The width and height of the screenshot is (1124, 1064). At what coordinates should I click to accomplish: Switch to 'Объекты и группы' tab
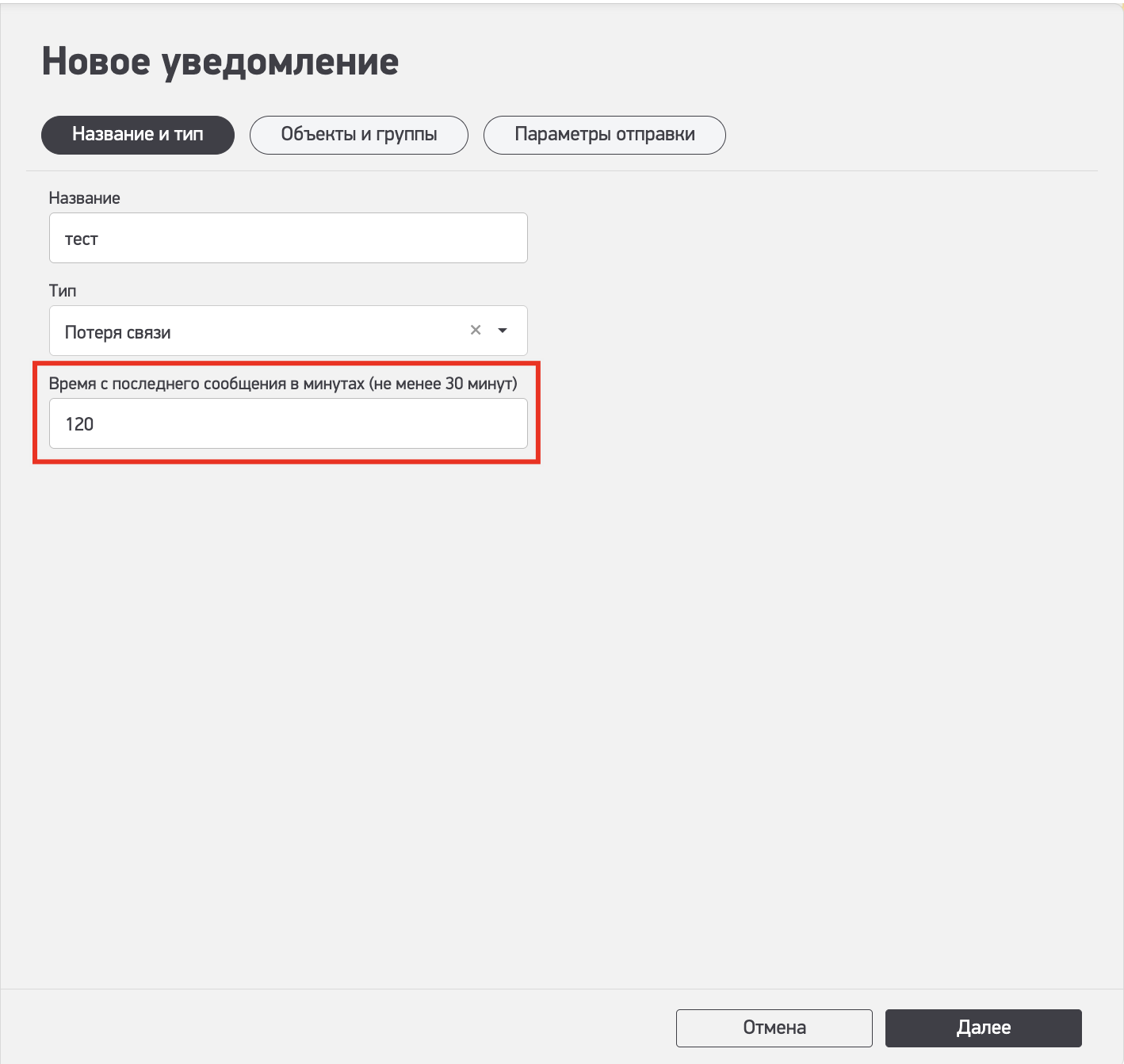[x=358, y=135]
